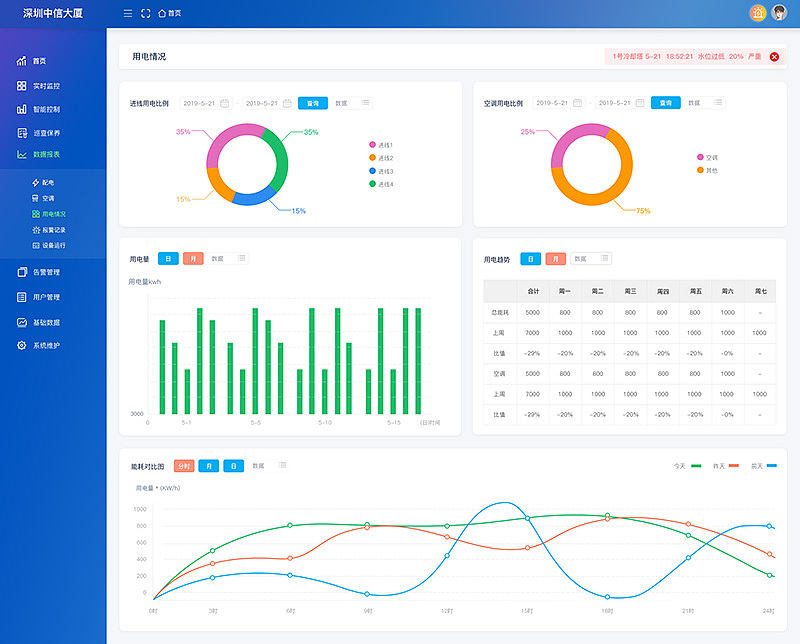Toggle 前天 blue line legend
800x644 pixels.
point(764,466)
